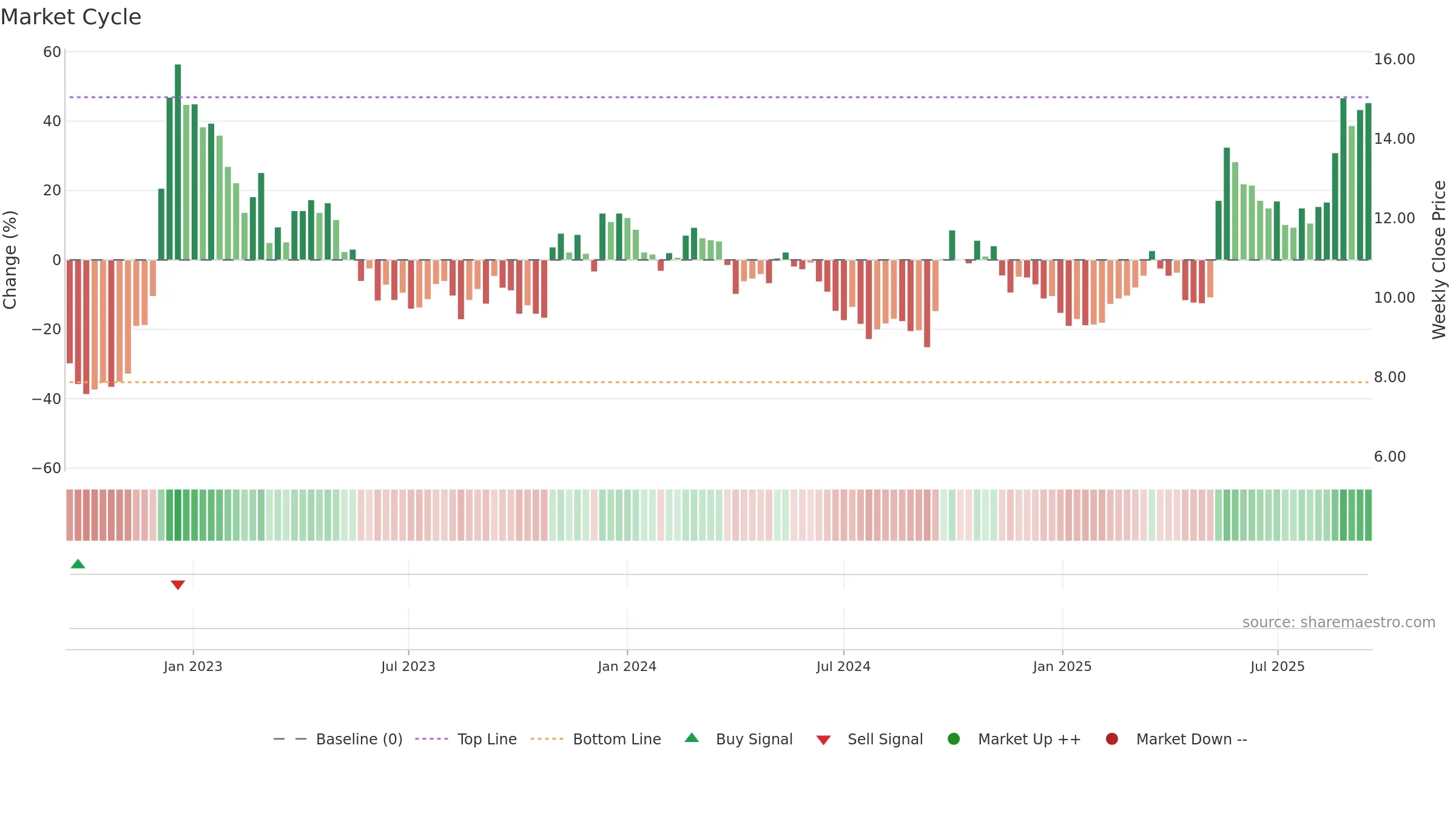Click the 60 tick on change axis

point(52,52)
